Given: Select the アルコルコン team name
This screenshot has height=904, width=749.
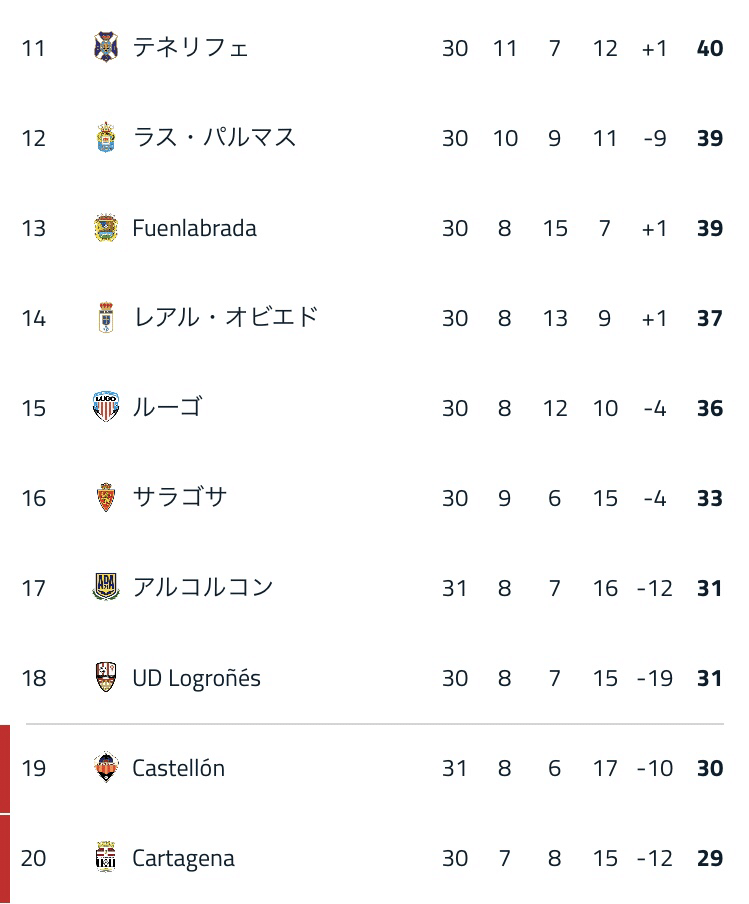Looking at the screenshot, I should pos(203,587).
